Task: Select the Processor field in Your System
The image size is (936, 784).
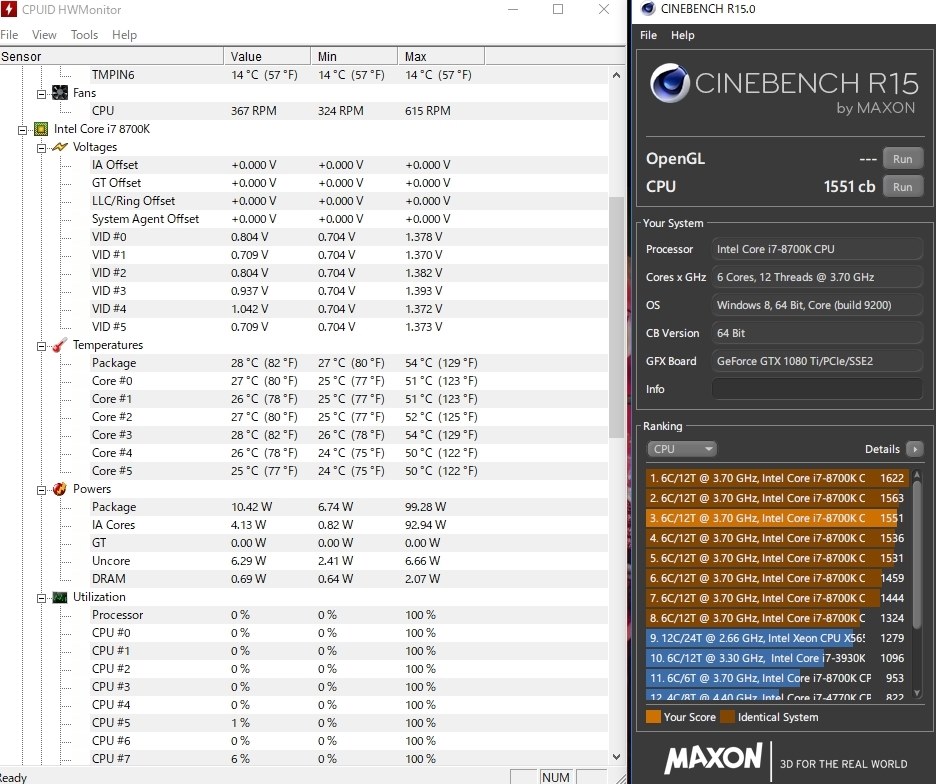Action: 817,249
